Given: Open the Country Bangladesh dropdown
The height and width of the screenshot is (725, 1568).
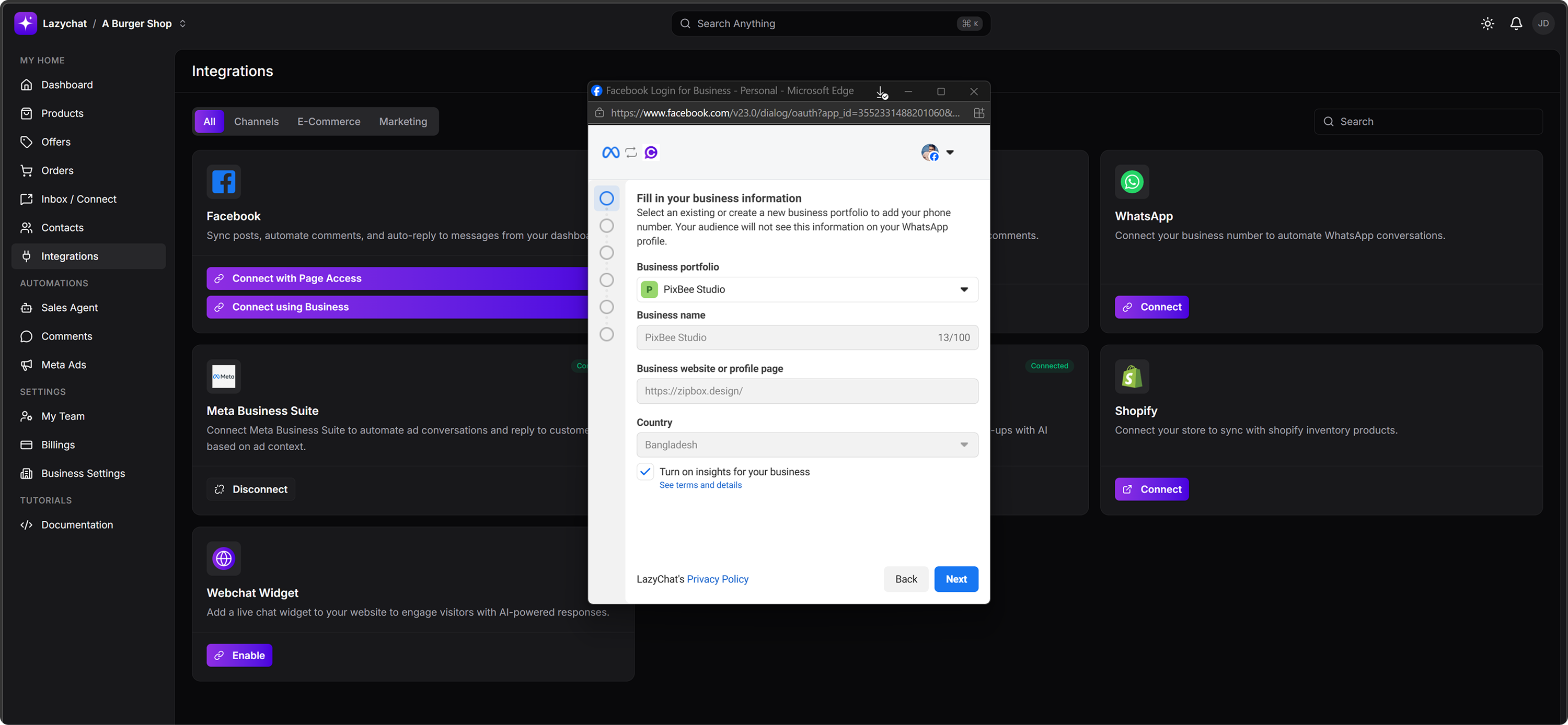Looking at the screenshot, I should click(x=806, y=445).
